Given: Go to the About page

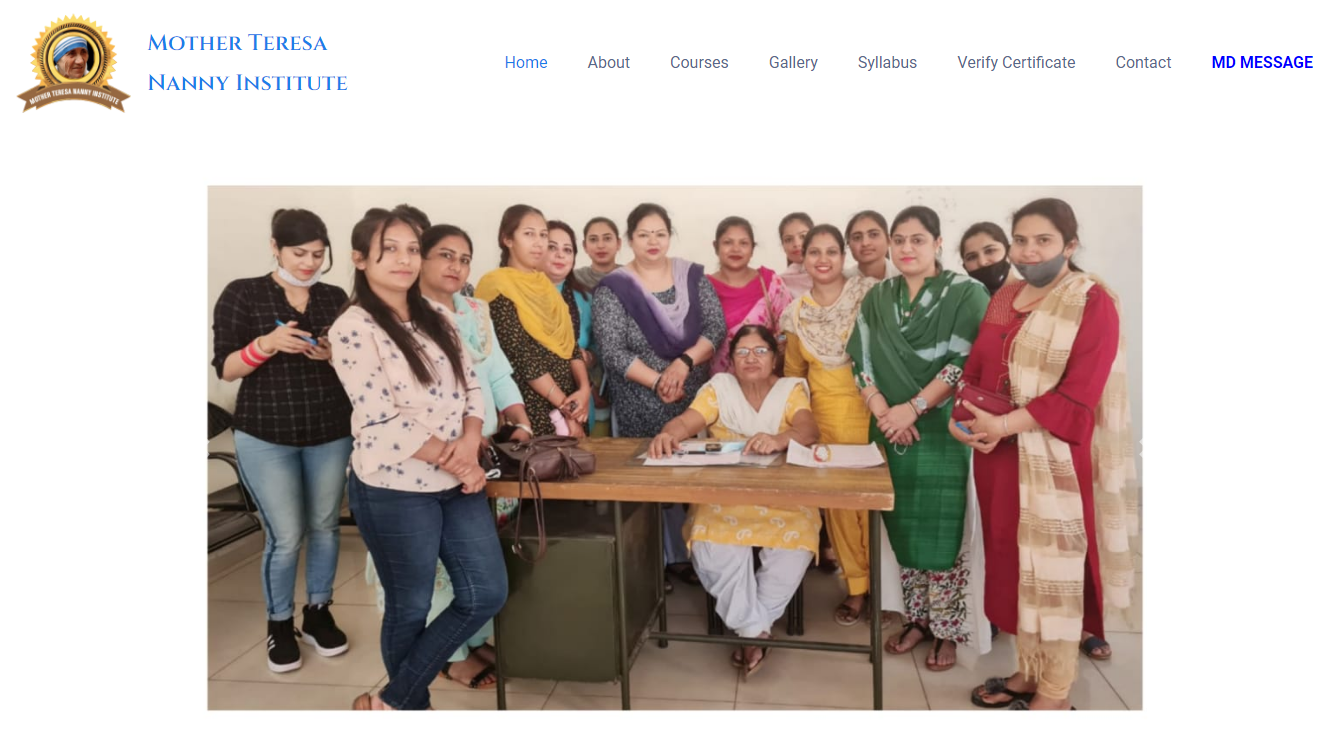Looking at the screenshot, I should 608,62.
